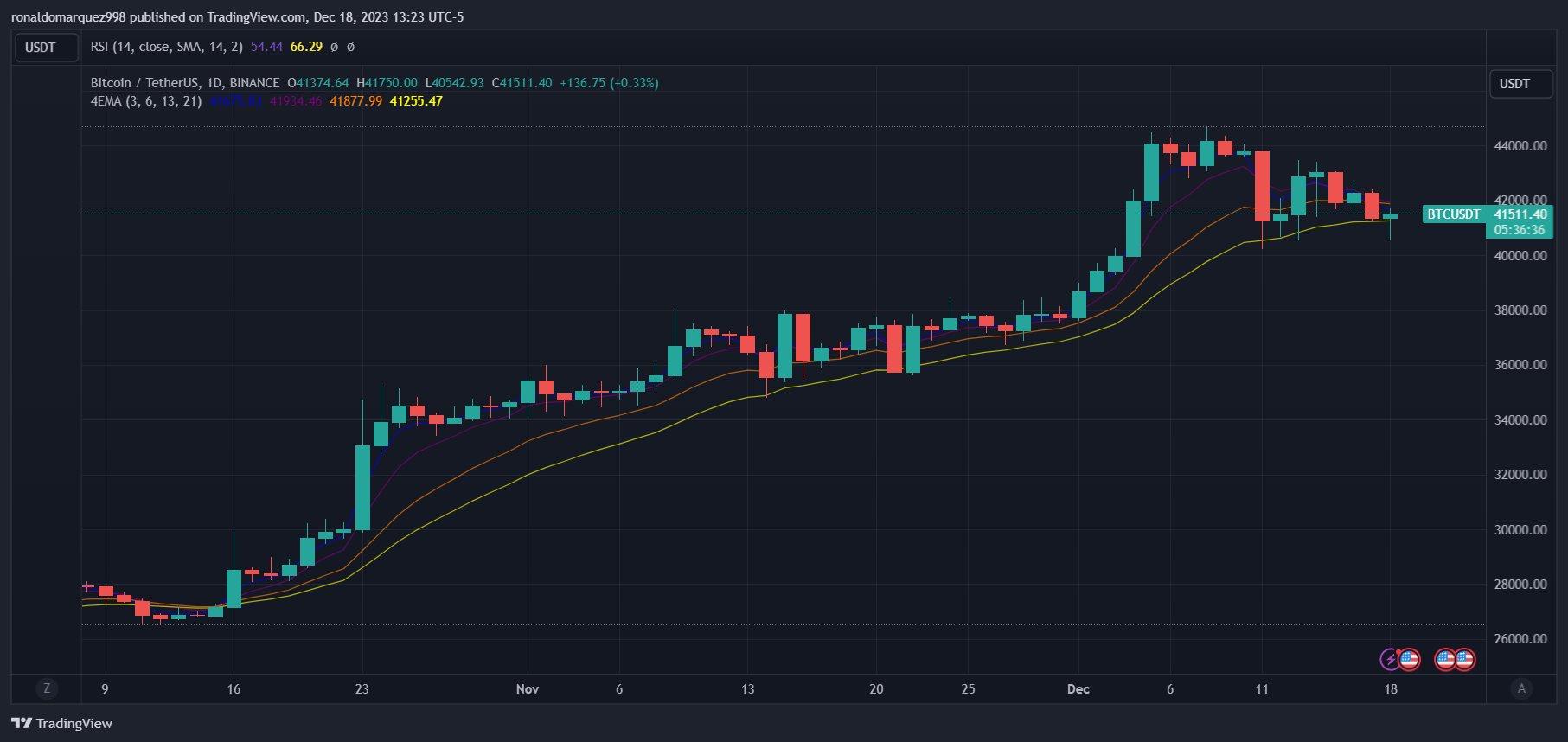Click the Dec label on the time axis
The height and width of the screenshot is (742, 1568).
click(x=1078, y=689)
